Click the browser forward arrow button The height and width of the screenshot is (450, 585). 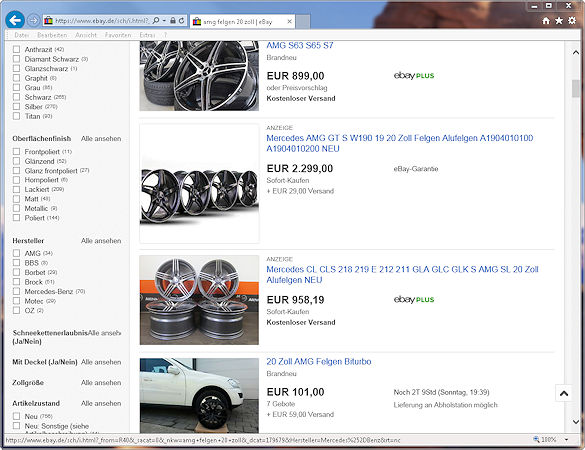click(34, 21)
